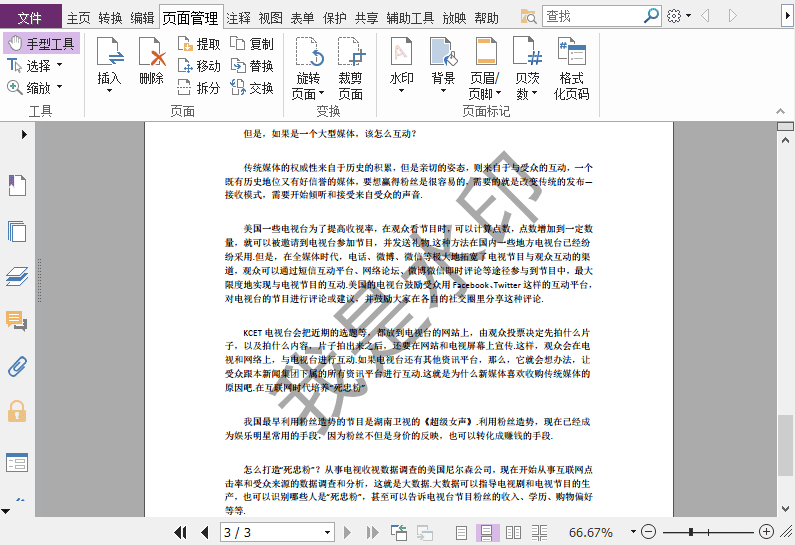The height and width of the screenshot is (545, 795).
Task: Switch to the View (视图) tab
Action: pyautogui.click(x=270, y=18)
